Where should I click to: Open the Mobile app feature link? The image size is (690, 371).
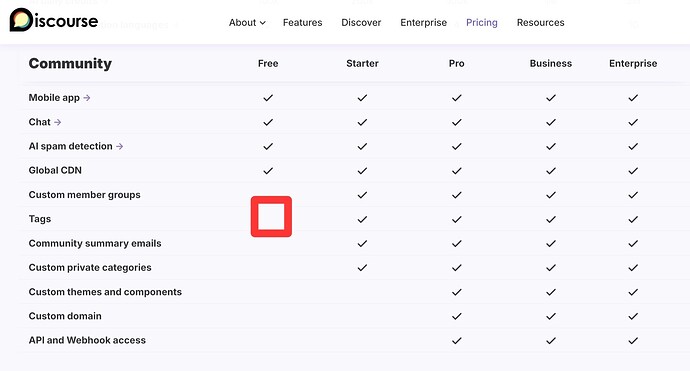point(59,98)
